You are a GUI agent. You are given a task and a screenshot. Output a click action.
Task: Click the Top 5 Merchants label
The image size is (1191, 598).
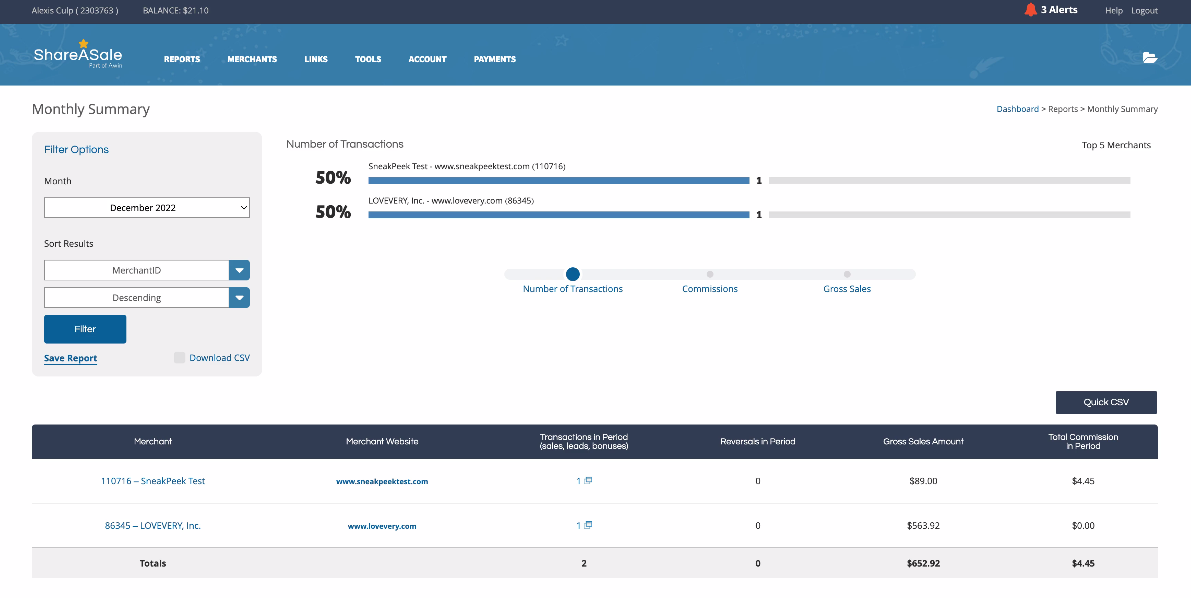[1116, 145]
